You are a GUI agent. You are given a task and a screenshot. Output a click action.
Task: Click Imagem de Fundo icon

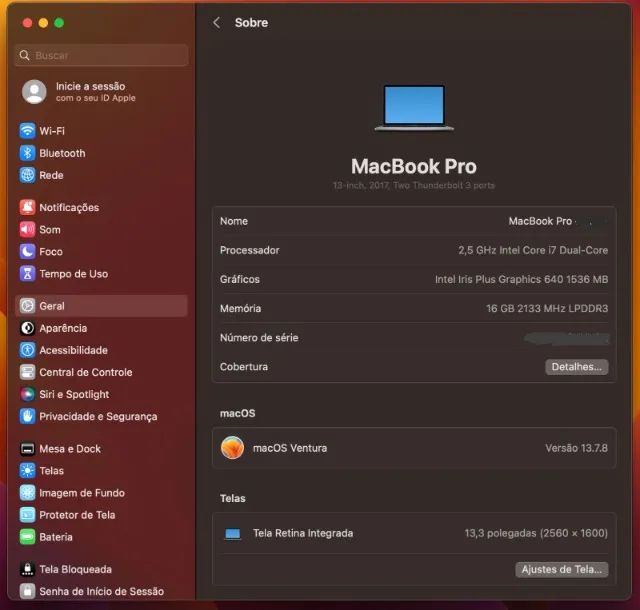click(27, 493)
